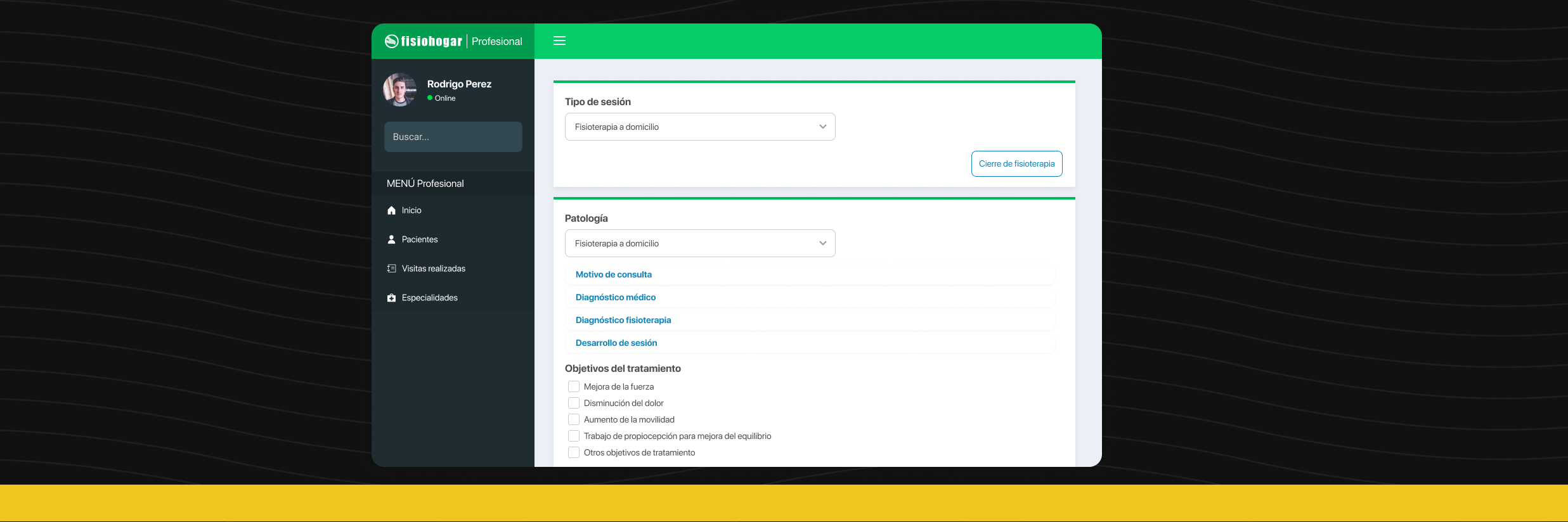1568x522 pixels.
Task: Expand Diagnóstico médico section
Action: tap(810, 297)
